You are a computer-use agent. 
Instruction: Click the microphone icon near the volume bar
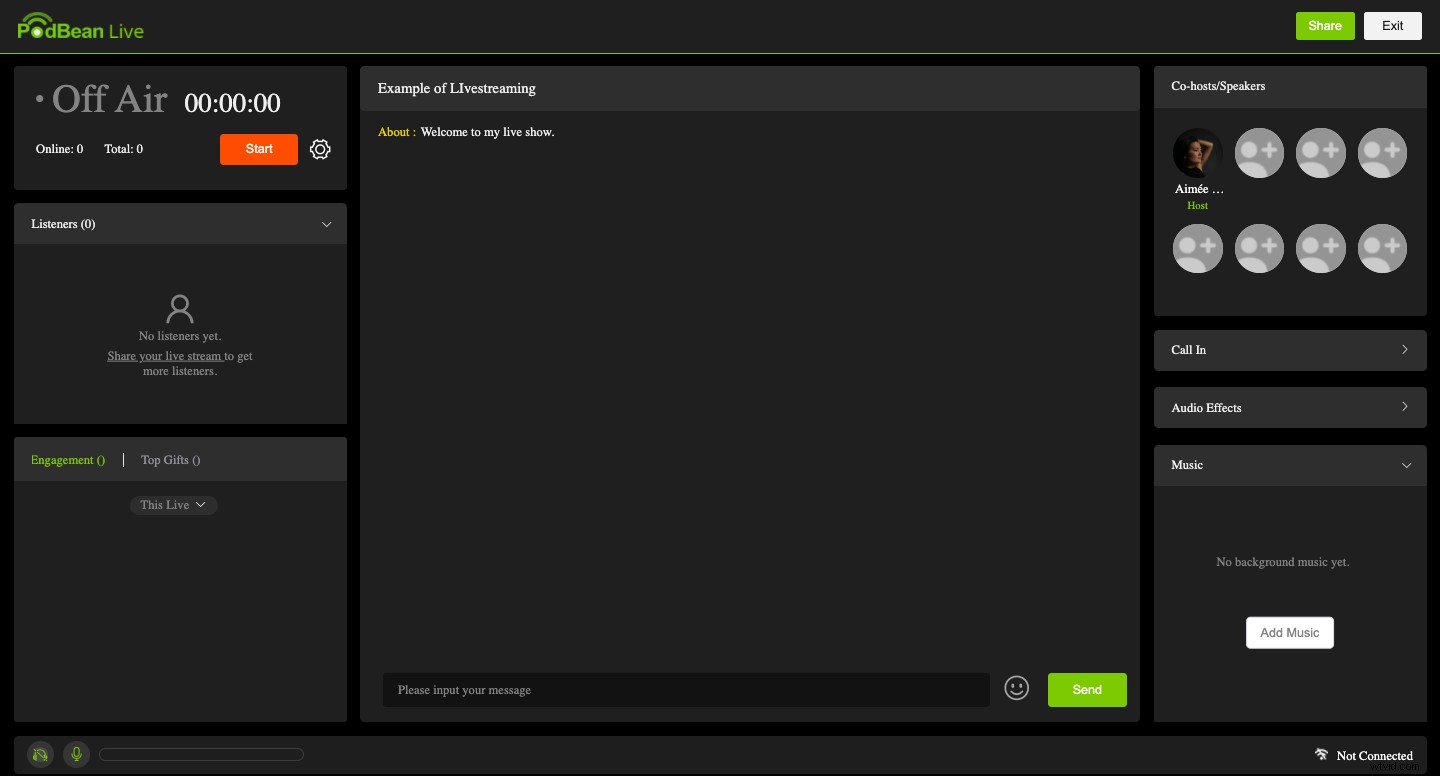(x=76, y=754)
